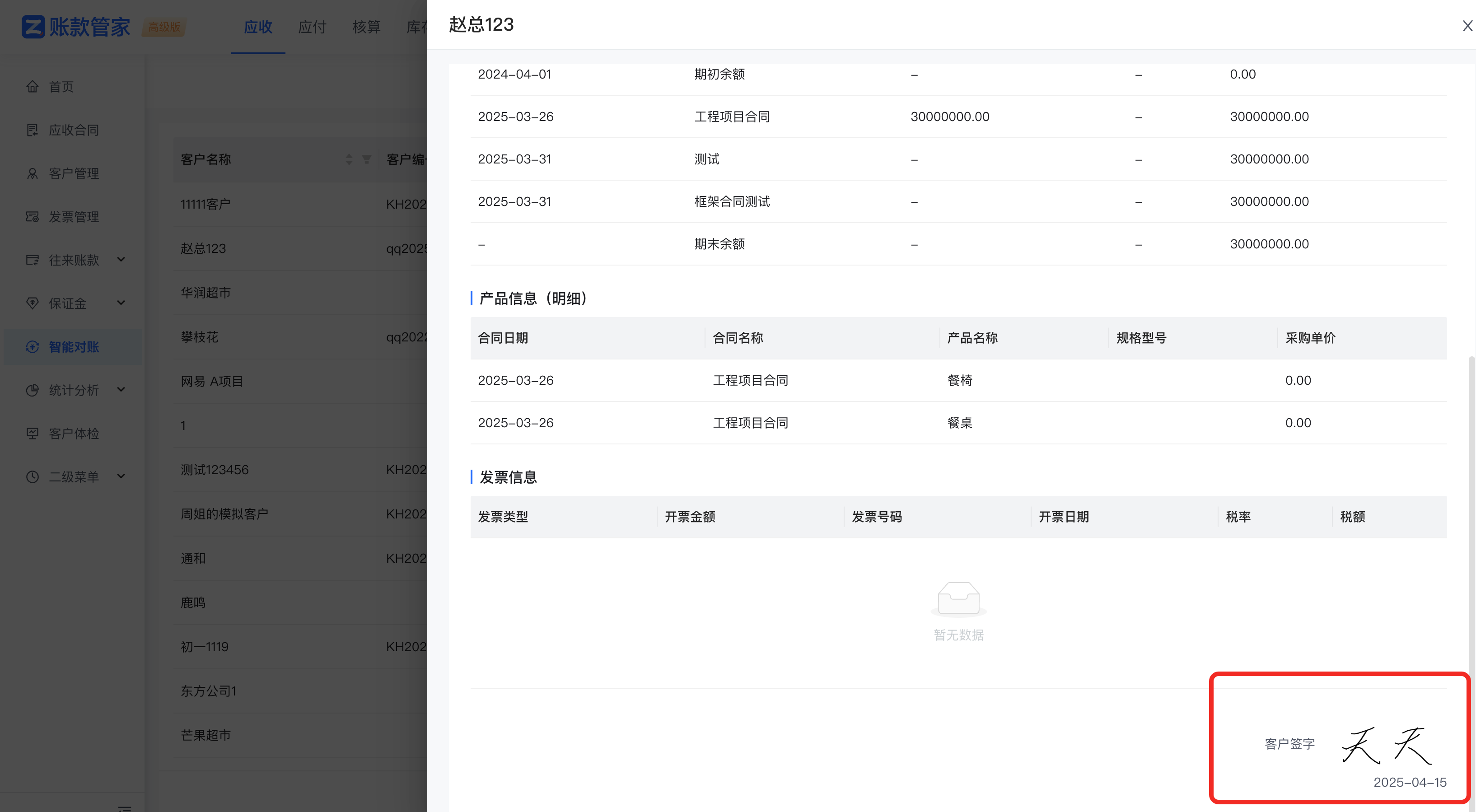
Task: Click the 智能对账 reconciliation icon
Action: click(33, 347)
